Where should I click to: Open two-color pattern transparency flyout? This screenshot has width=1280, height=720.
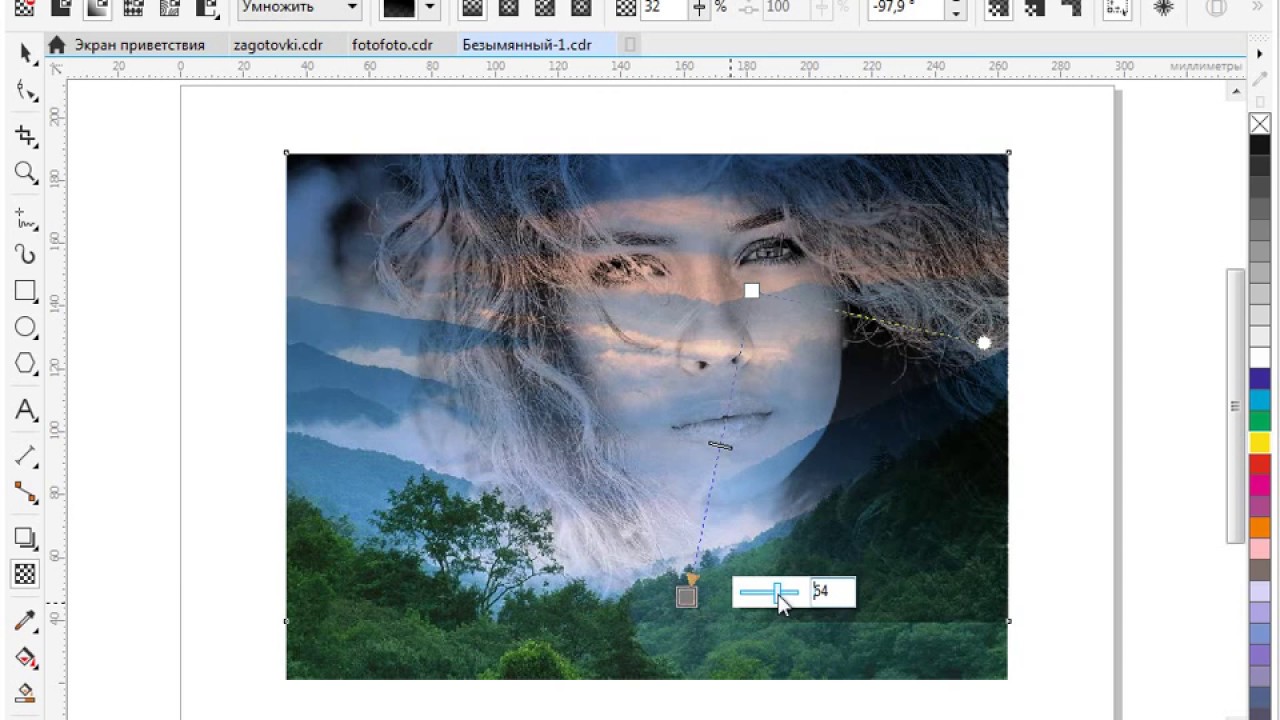click(207, 8)
